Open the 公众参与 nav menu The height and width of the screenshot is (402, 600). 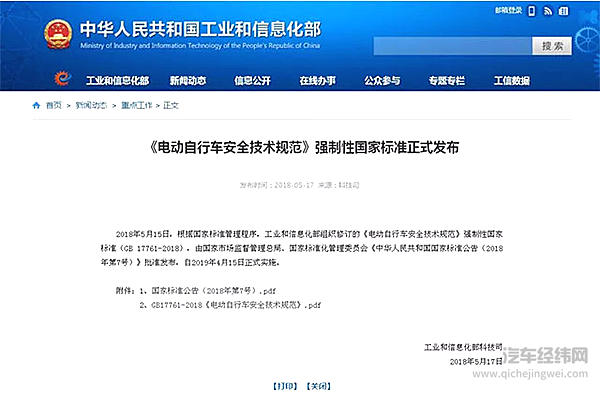tap(382, 81)
